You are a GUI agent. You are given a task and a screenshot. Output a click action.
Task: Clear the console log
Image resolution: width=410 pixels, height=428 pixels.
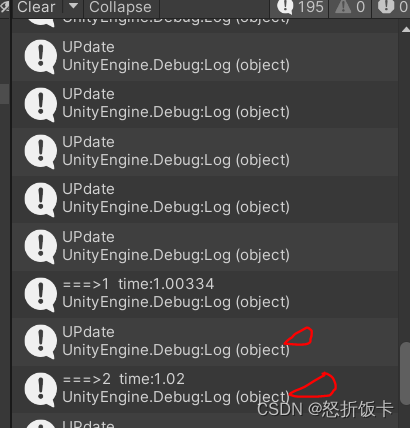[x=36, y=7]
